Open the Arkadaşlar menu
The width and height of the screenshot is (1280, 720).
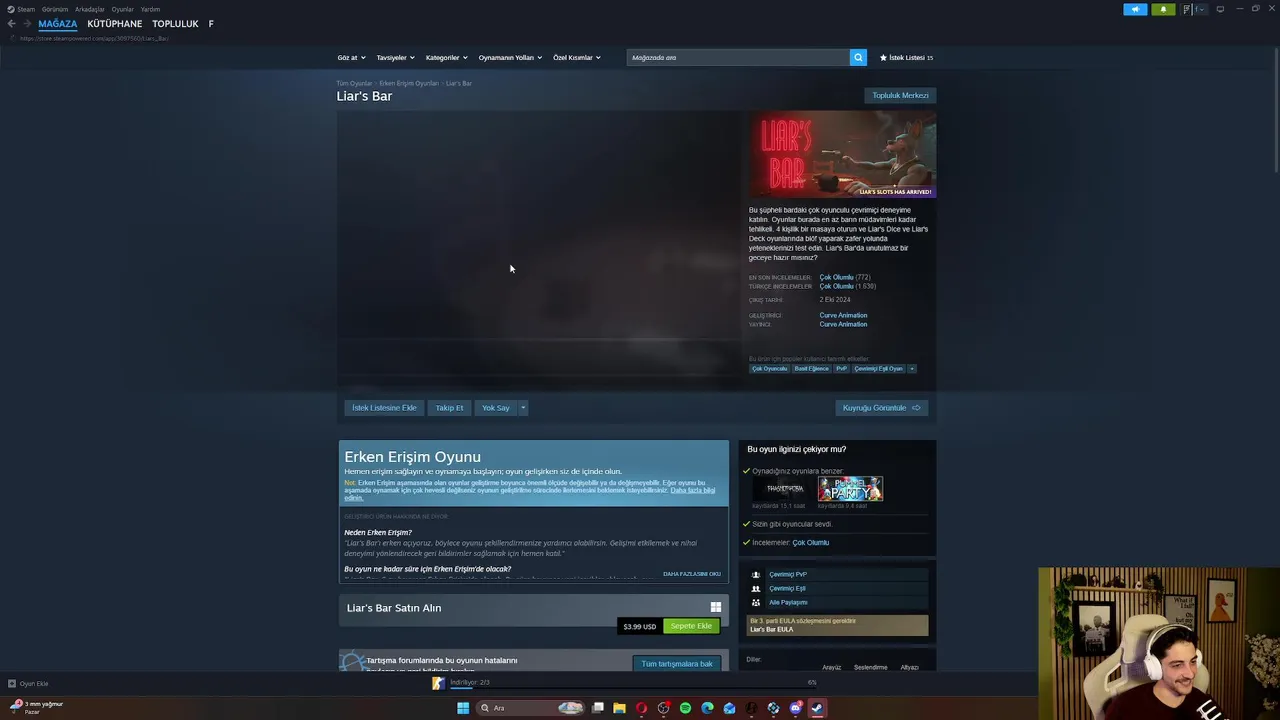click(x=90, y=9)
